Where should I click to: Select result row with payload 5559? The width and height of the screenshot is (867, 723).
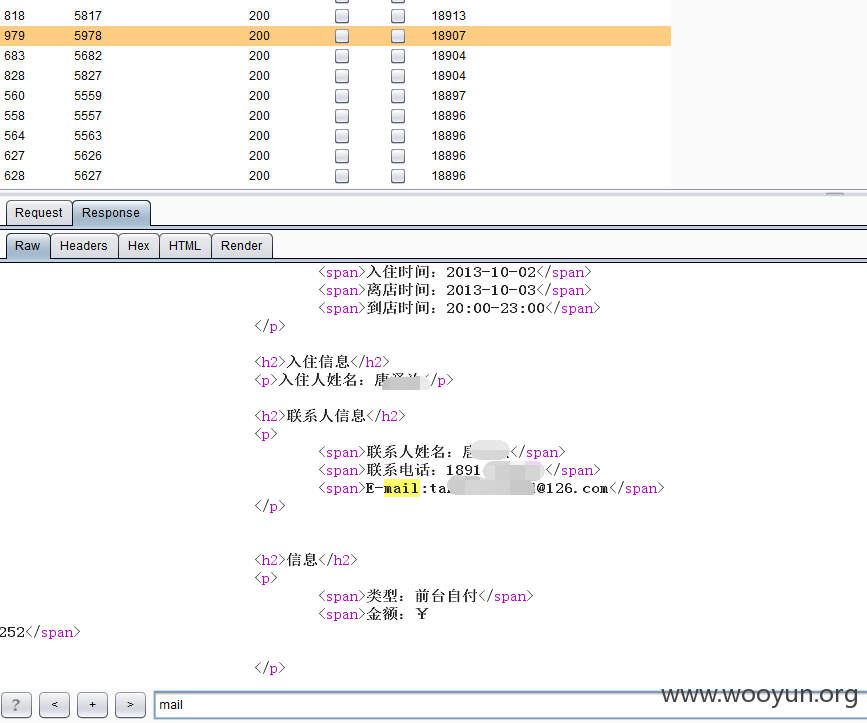[x=336, y=96]
